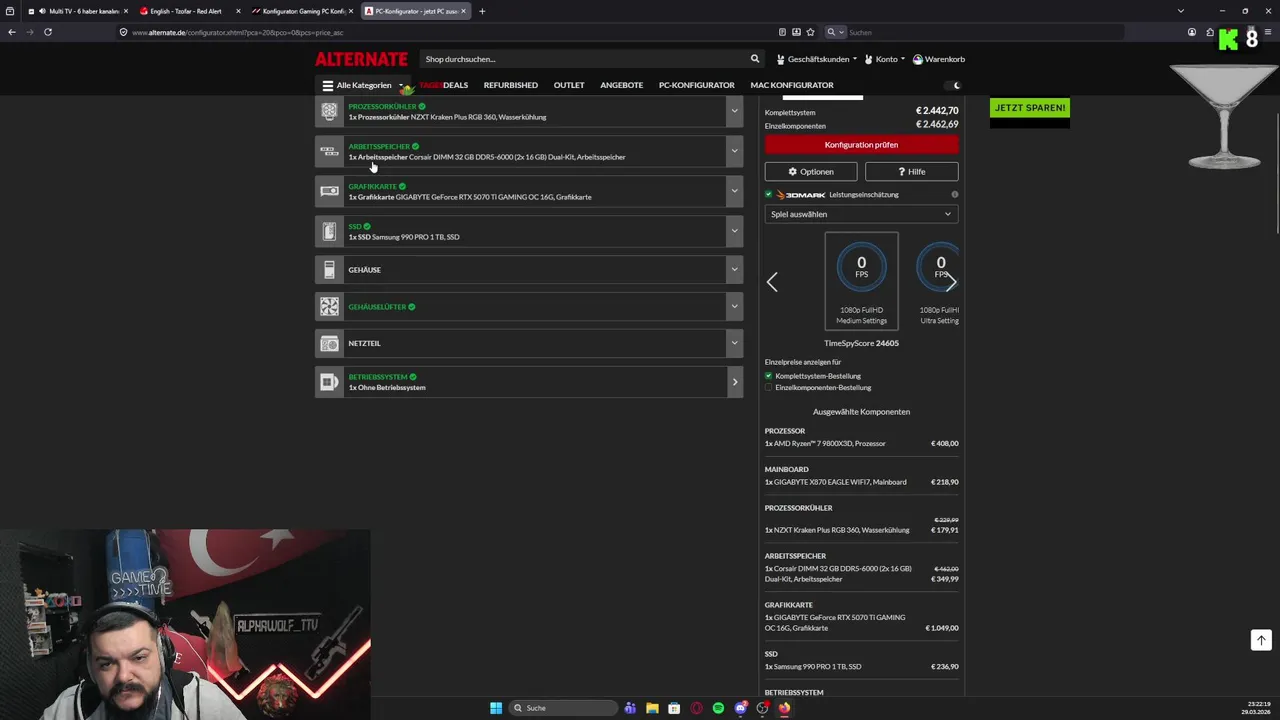Open Spotify from the taskbar
This screenshot has height=720, width=1280.
tap(718, 708)
